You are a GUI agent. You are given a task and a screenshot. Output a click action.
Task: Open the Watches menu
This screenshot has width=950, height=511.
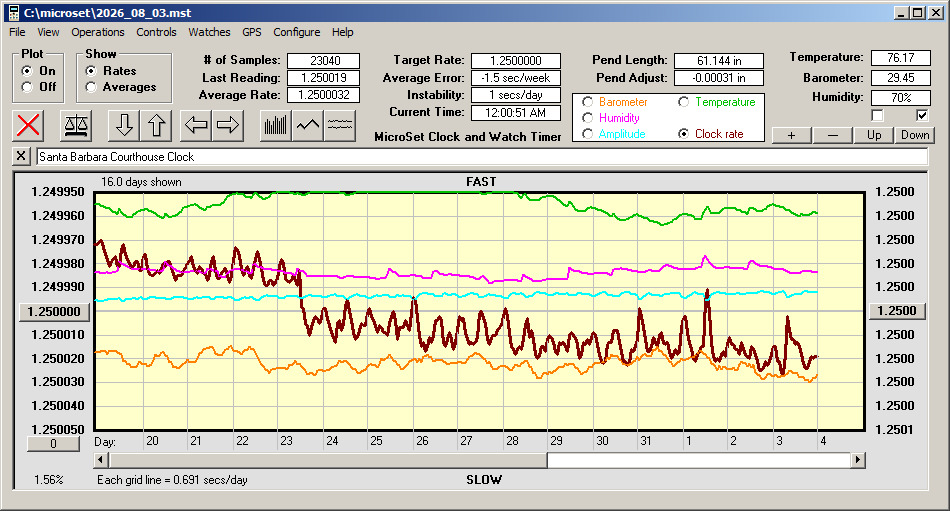209,32
